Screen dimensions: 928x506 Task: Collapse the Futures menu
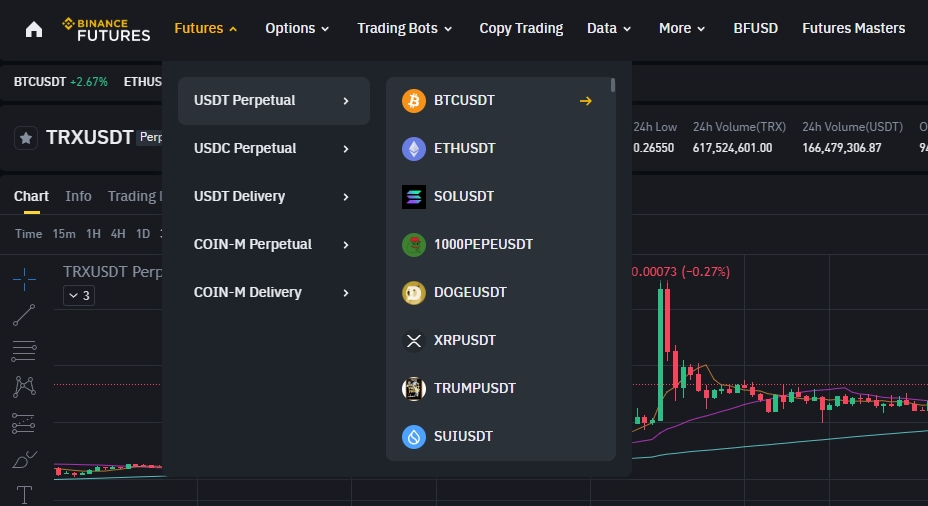coord(205,28)
